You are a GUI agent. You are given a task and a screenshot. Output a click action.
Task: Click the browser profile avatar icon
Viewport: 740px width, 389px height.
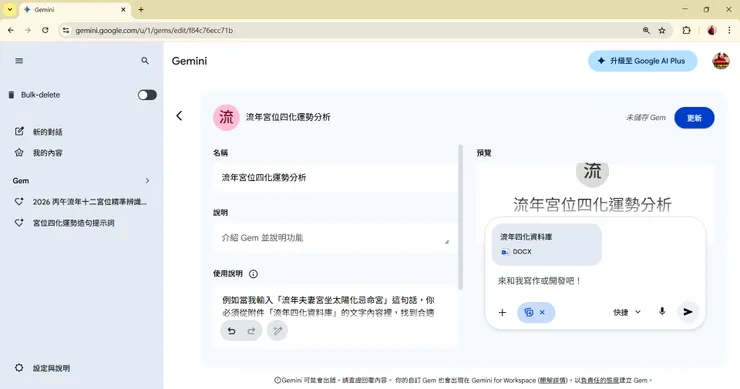tap(712, 30)
